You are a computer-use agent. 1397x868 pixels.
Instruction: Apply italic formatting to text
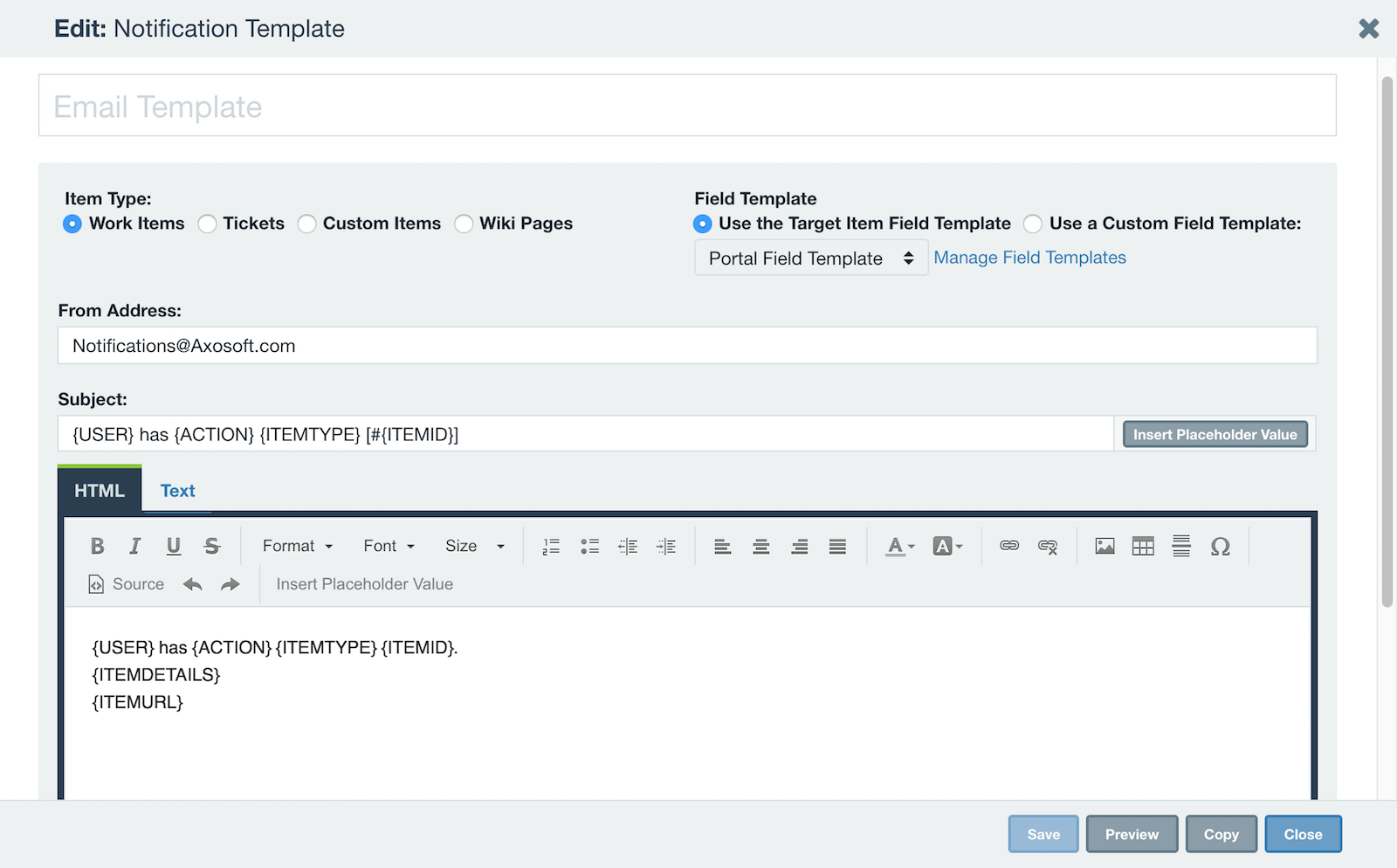135,546
